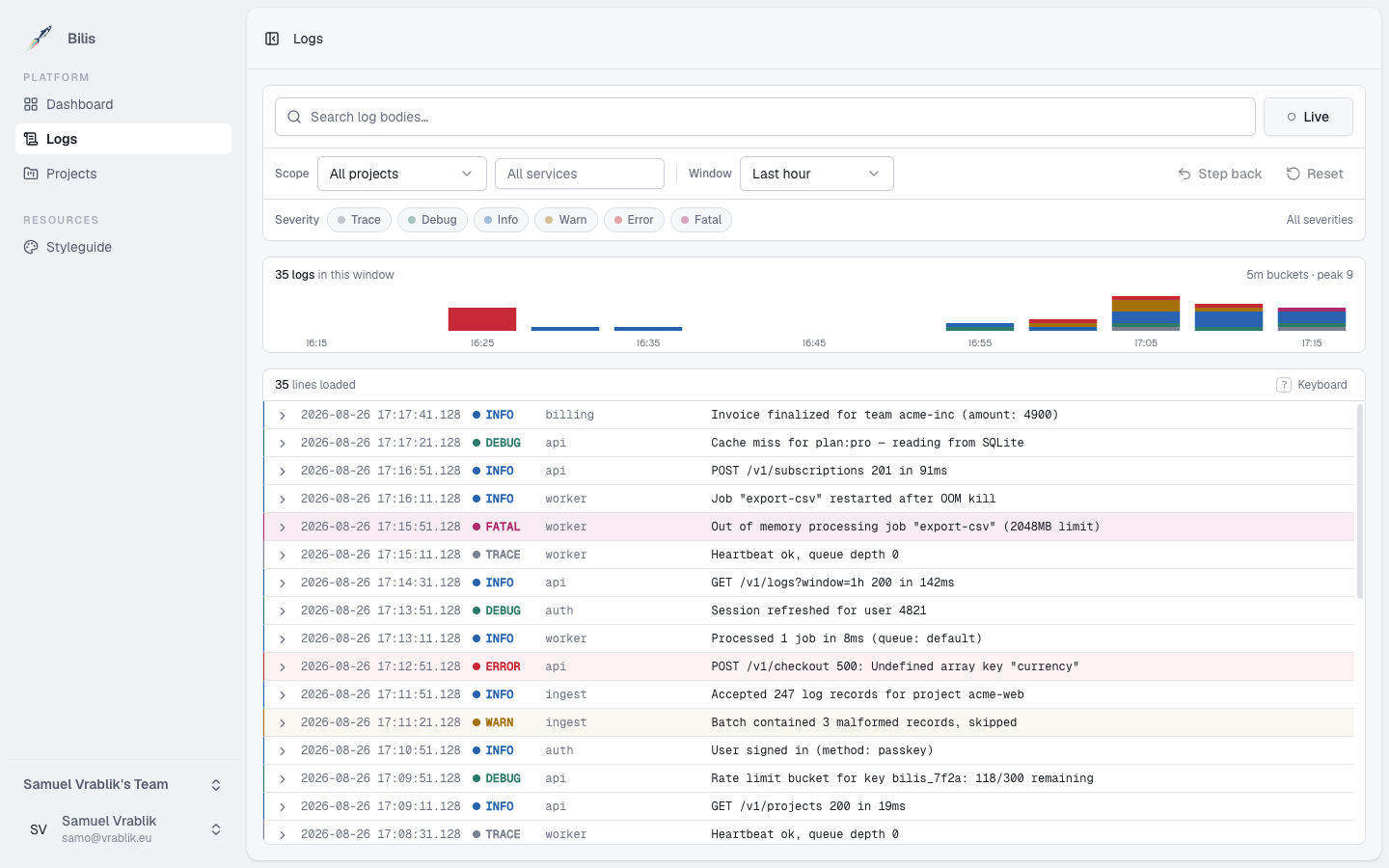
Task: Focus the Search log bodies field
Action: click(x=765, y=117)
